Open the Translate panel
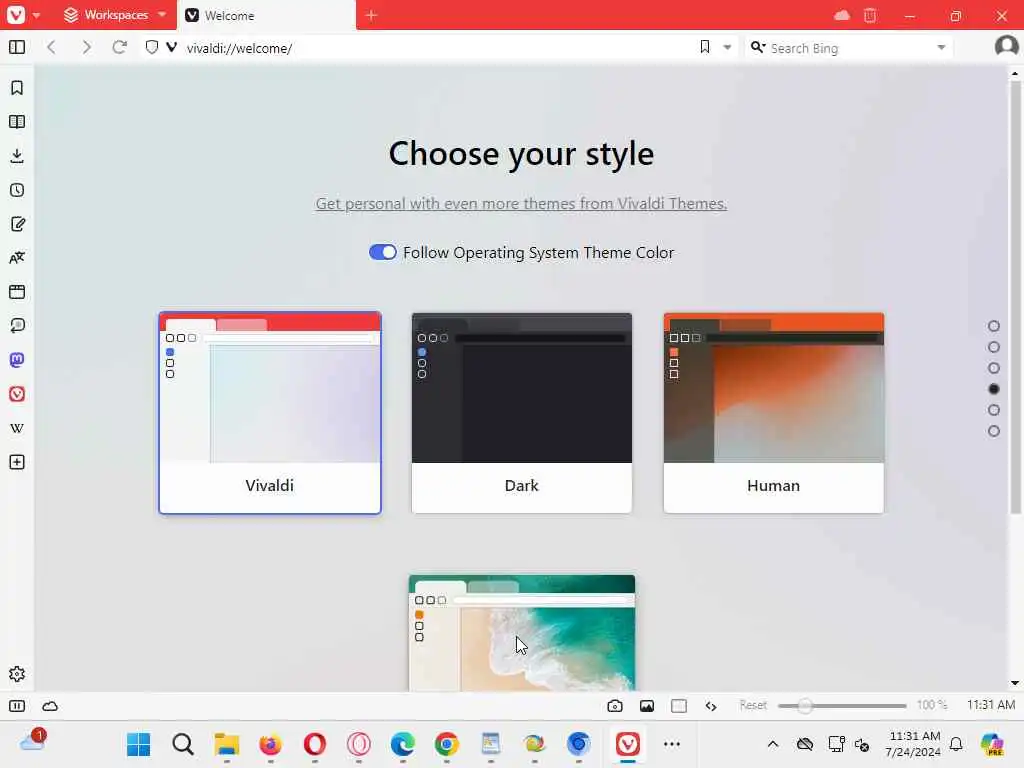The height and width of the screenshot is (768, 1024). tap(17, 258)
